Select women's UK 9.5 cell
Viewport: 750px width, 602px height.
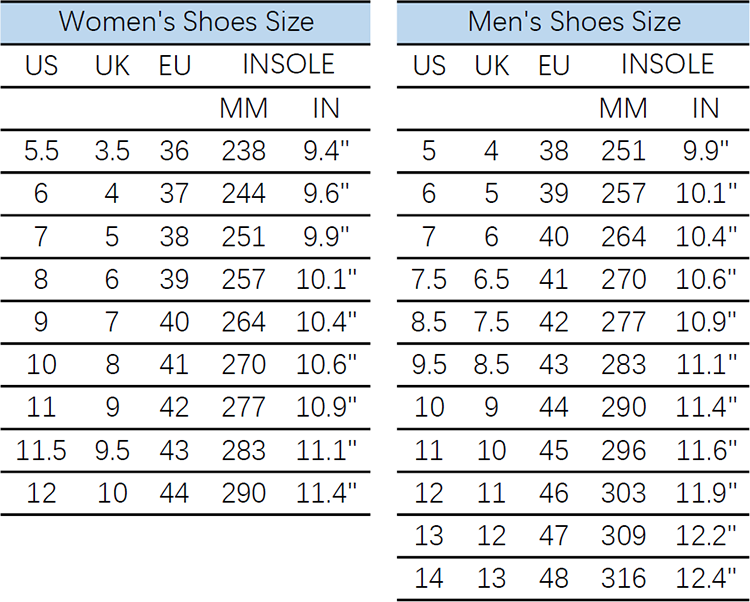[x=112, y=450]
